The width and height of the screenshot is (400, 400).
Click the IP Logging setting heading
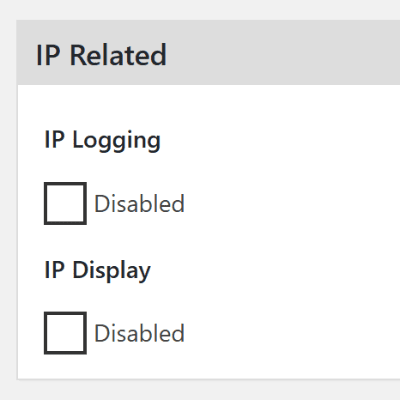(102, 141)
